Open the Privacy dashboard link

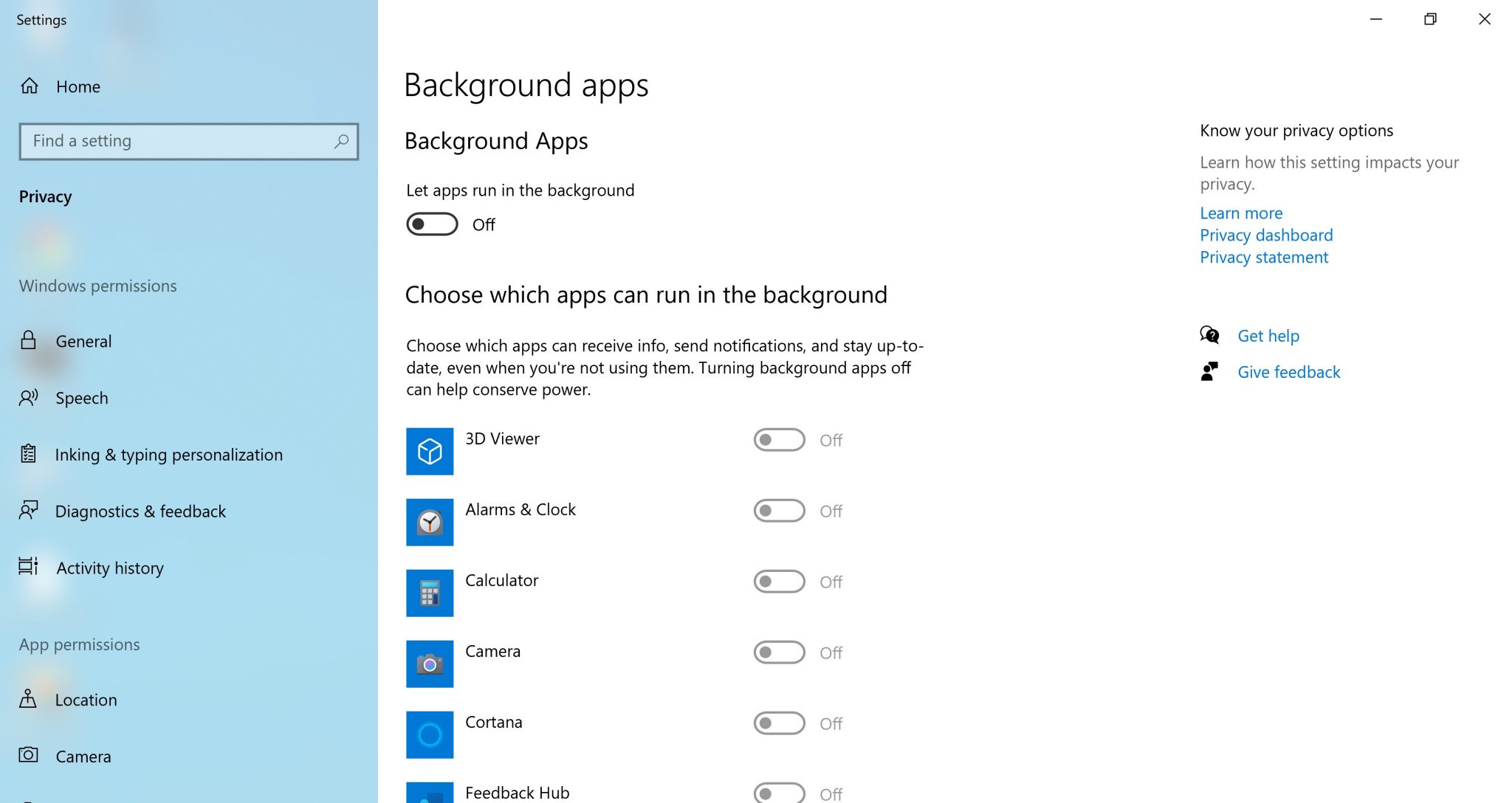pyautogui.click(x=1265, y=235)
